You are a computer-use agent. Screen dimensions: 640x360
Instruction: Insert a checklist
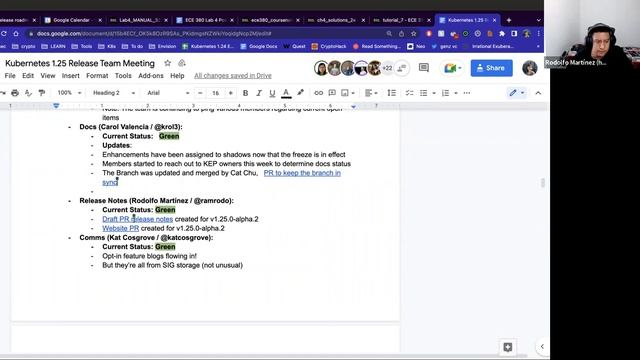409,93
